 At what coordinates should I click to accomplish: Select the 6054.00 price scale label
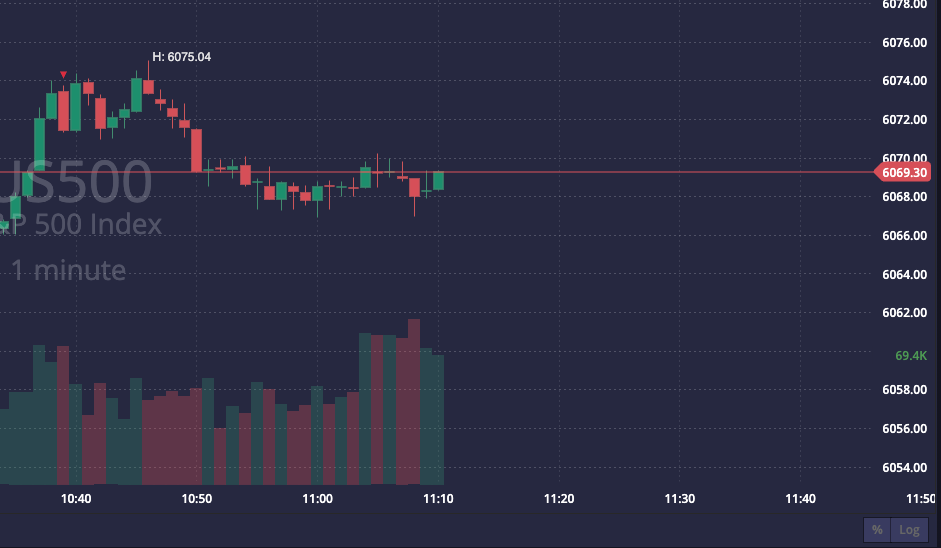tap(905, 468)
